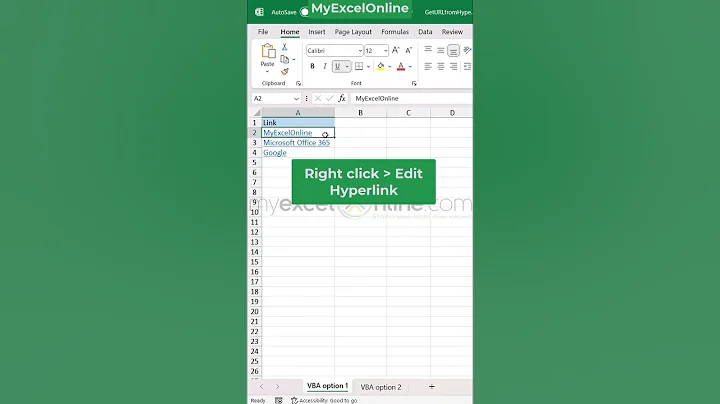Confirm formula bar entry checkmark
This screenshot has height=404, width=720.
pos(329,98)
